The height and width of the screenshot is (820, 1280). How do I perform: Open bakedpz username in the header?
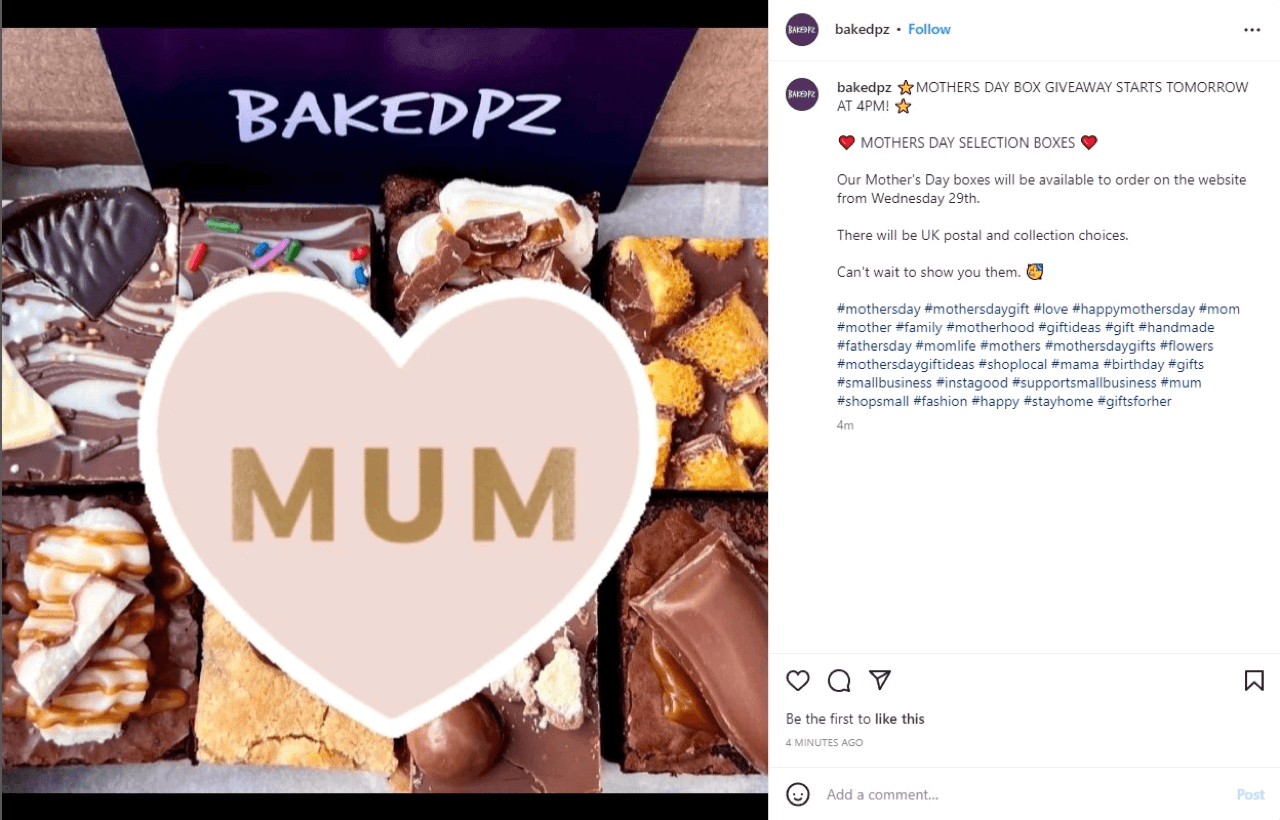click(x=862, y=30)
